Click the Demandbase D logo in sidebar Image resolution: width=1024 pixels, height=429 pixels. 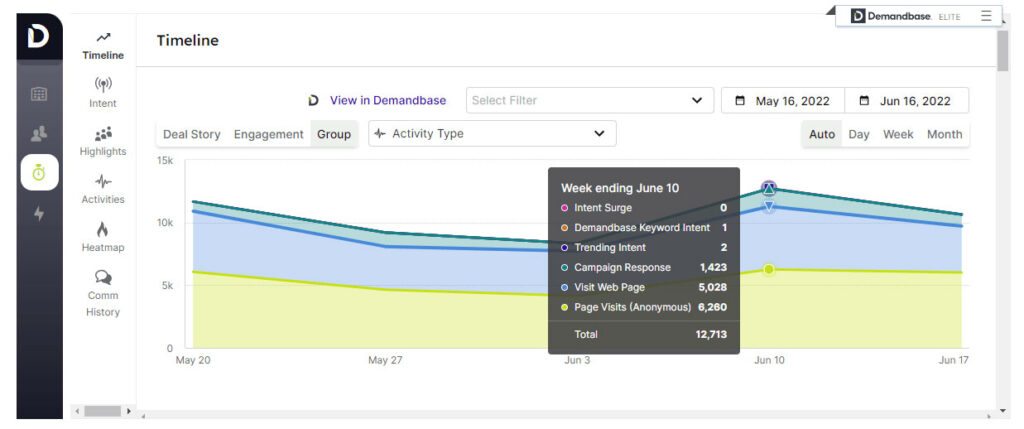pyautogui.click(x=39, y=38)
